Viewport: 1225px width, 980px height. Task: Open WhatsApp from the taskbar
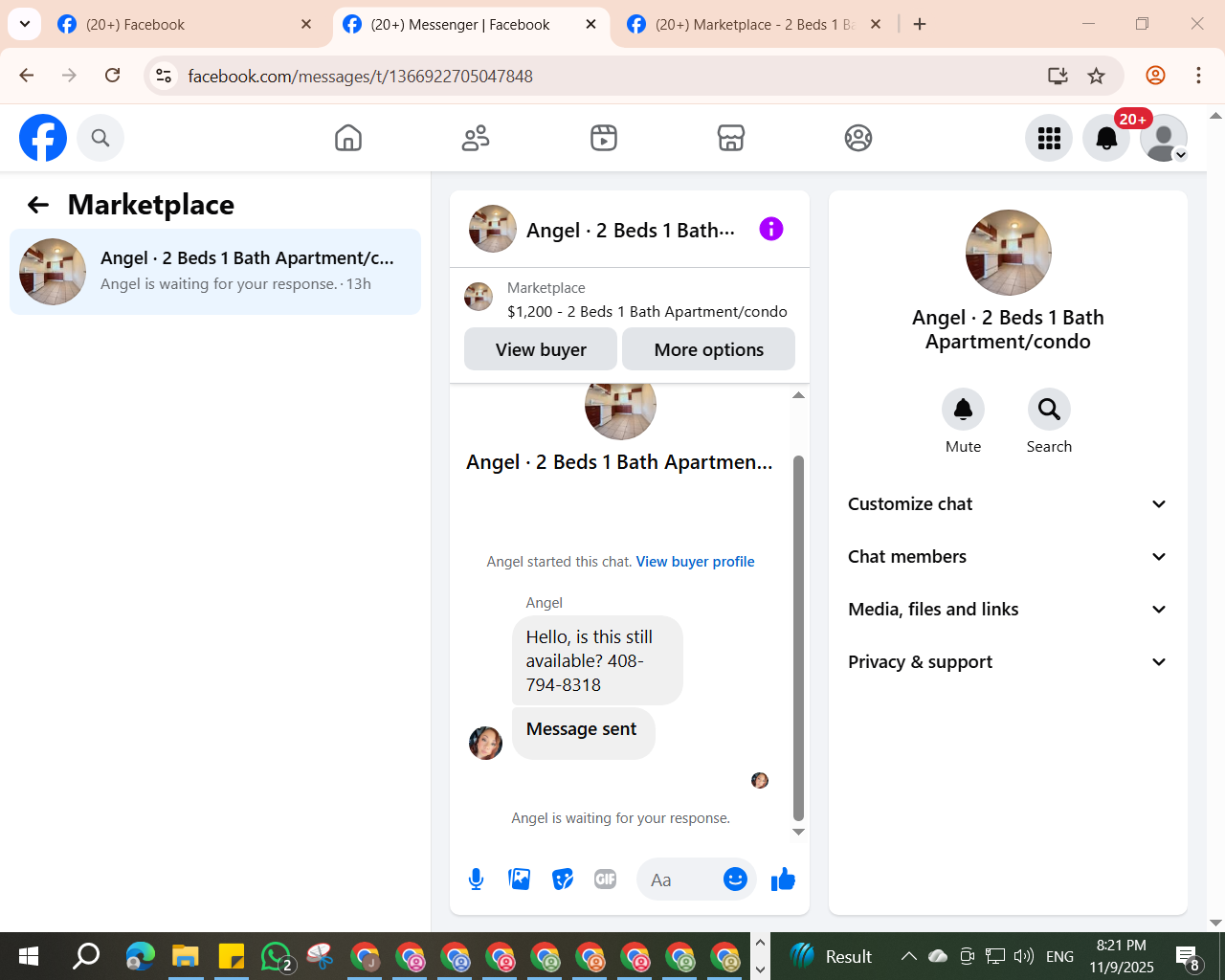276,956
